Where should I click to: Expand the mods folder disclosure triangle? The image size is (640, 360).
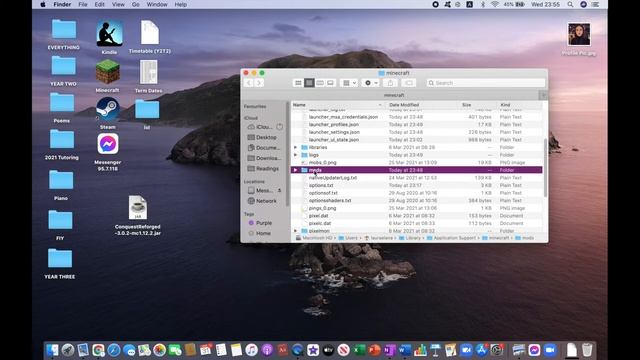click(296, 170)
